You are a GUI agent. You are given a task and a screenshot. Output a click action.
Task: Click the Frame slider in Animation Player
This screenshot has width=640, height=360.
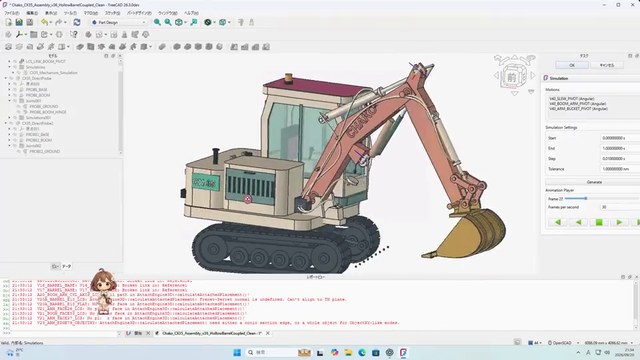[602, 199]
